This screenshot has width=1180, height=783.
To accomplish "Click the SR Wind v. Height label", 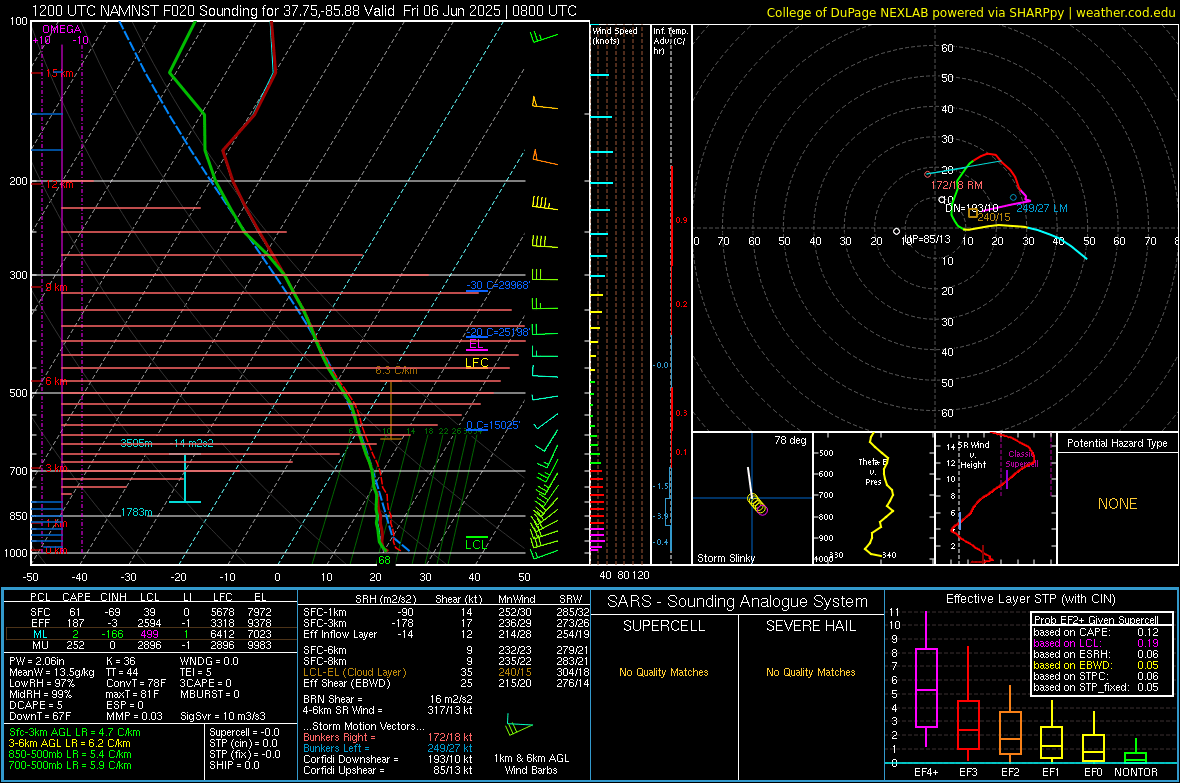I will click(x=973, y=455).
